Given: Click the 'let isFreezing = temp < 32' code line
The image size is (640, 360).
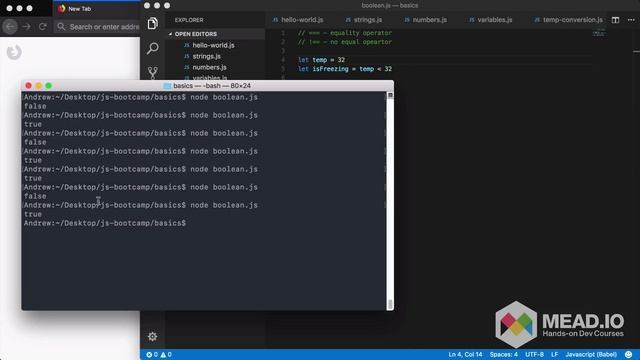Looking at the screenshot, I should point(344,69).
